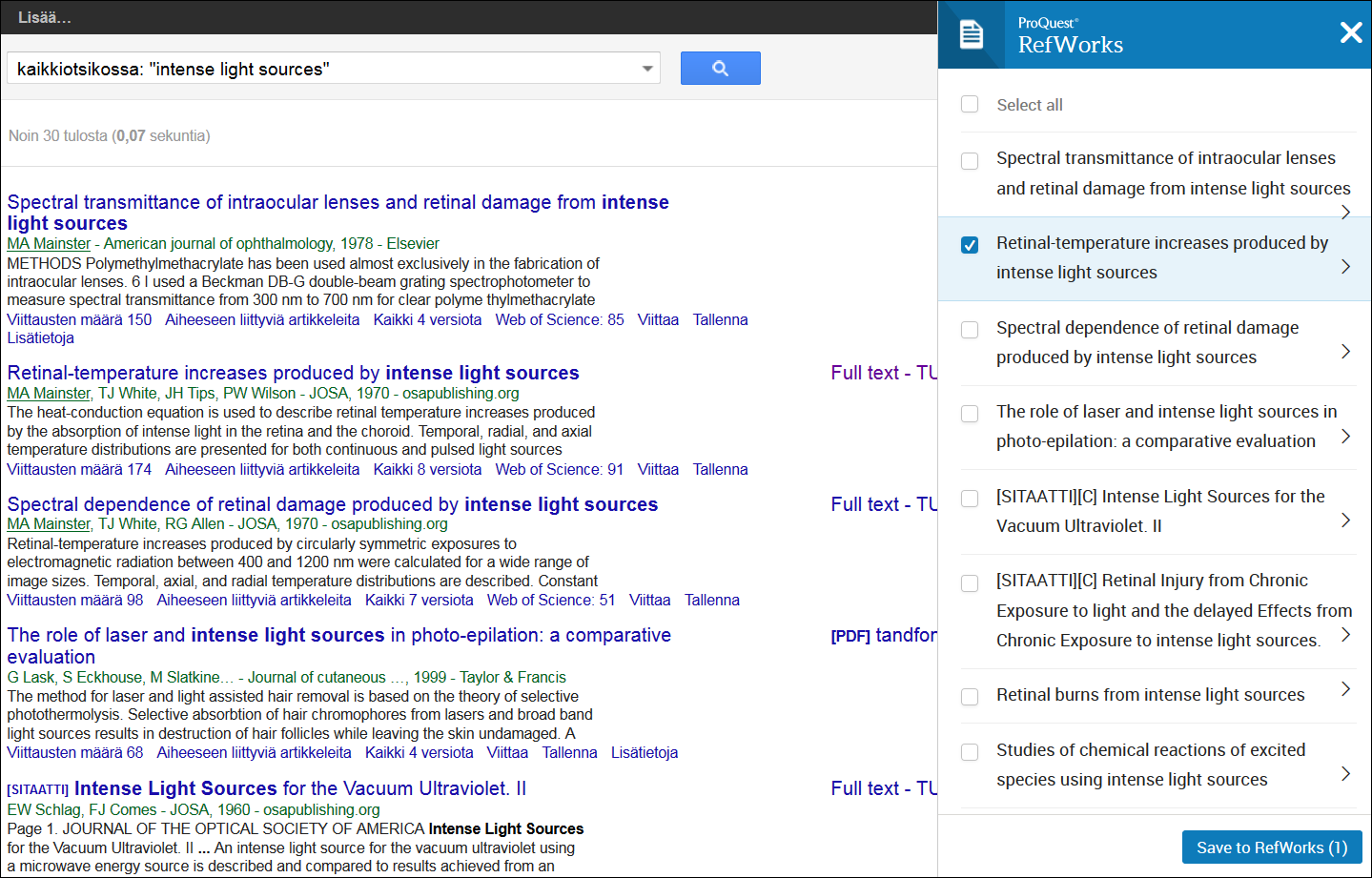
Task: Expand 'Spectral transmittance of intraocular lenses' chevron in RefWorks
Action: click(x=1345, y=212)
